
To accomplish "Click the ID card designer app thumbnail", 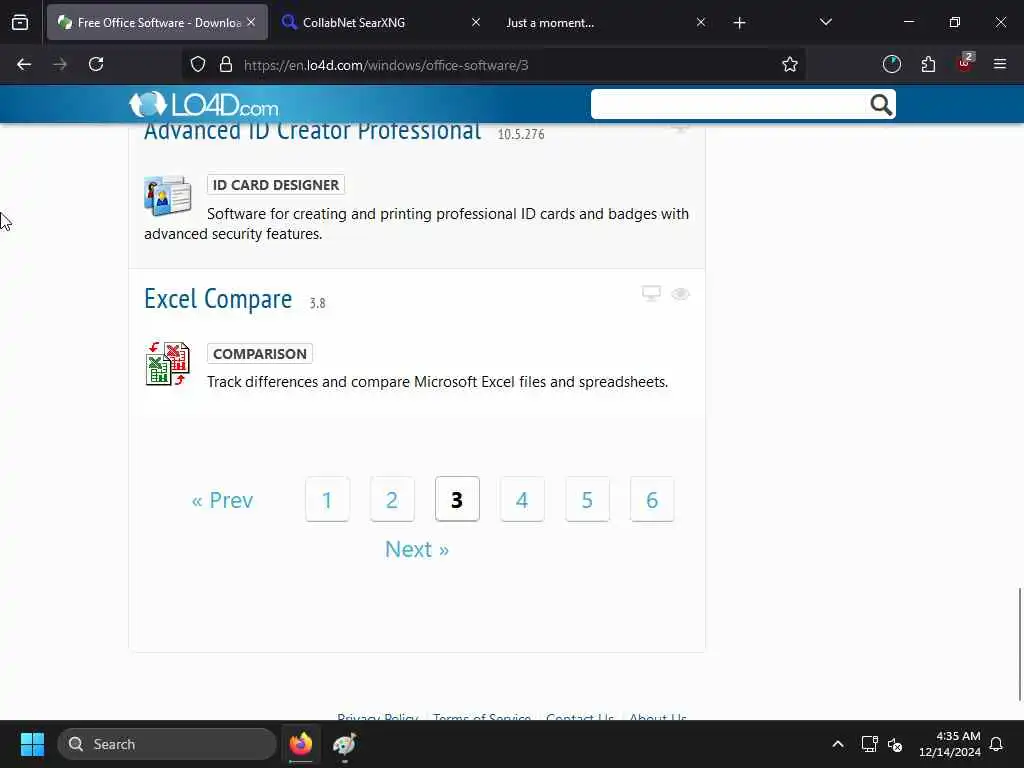I will tap(168, 195).
